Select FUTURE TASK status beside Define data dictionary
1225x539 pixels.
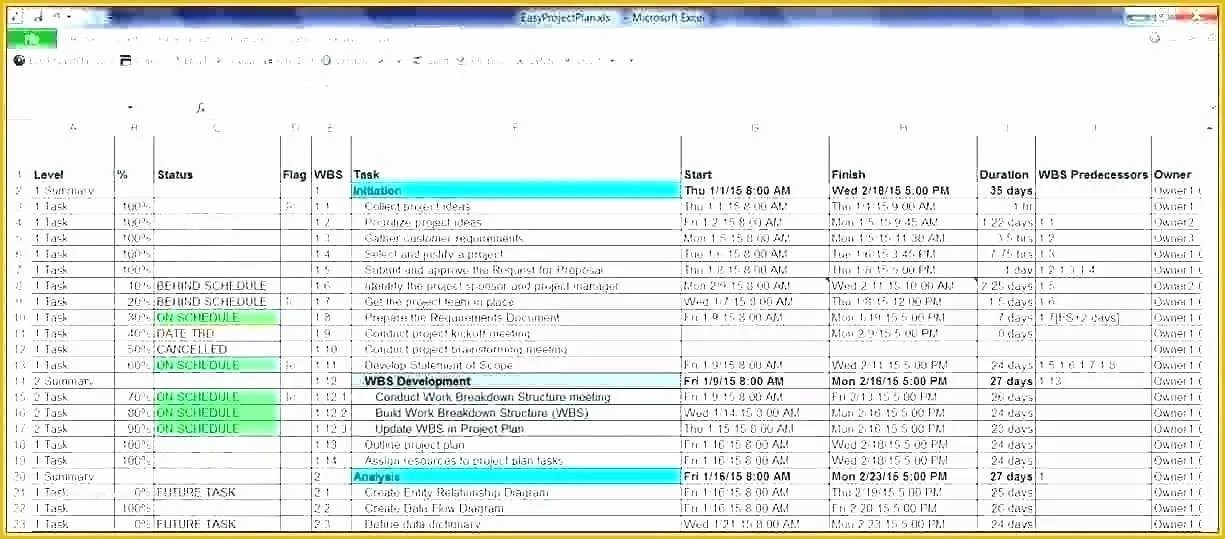pos(217,524)
